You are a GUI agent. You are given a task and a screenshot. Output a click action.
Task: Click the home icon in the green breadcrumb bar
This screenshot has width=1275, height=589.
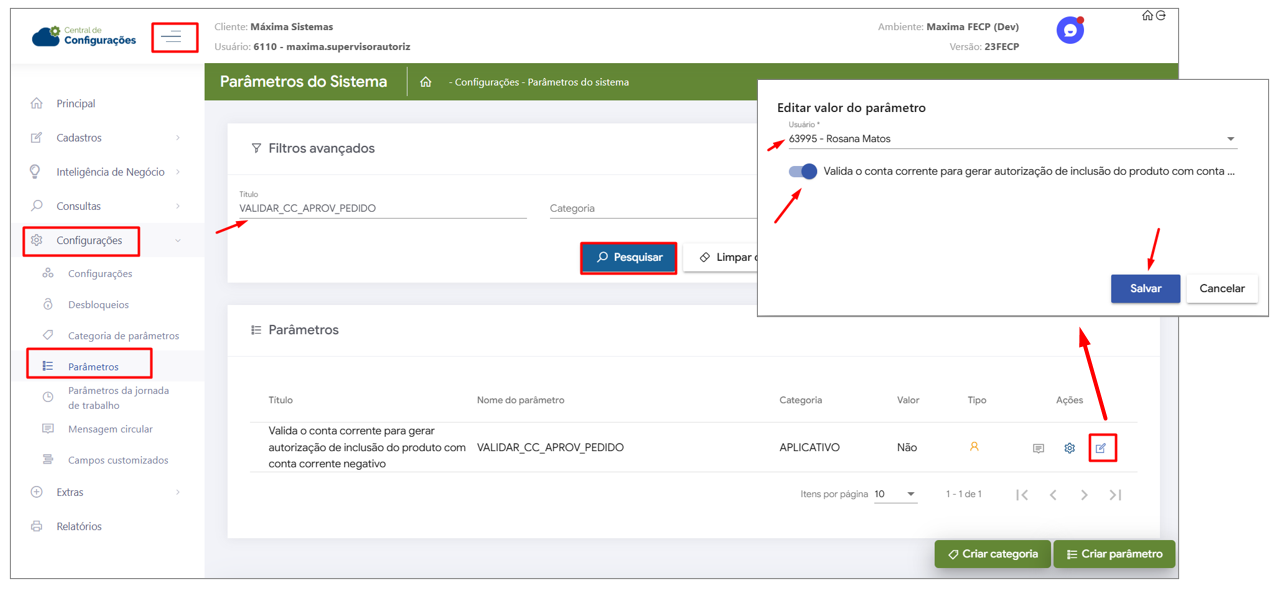426,82
